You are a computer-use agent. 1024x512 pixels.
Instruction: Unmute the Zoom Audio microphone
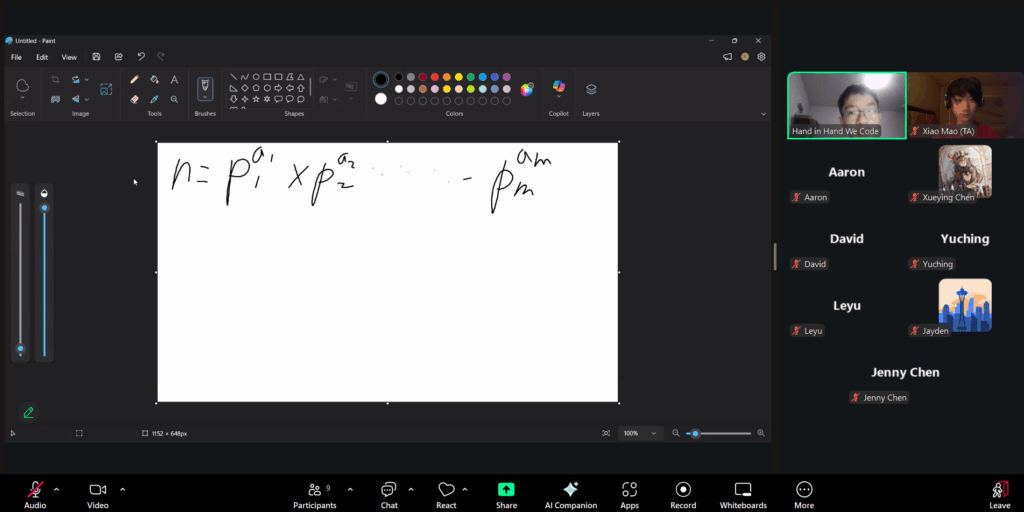pyautogui.click(x=35, y=490)
